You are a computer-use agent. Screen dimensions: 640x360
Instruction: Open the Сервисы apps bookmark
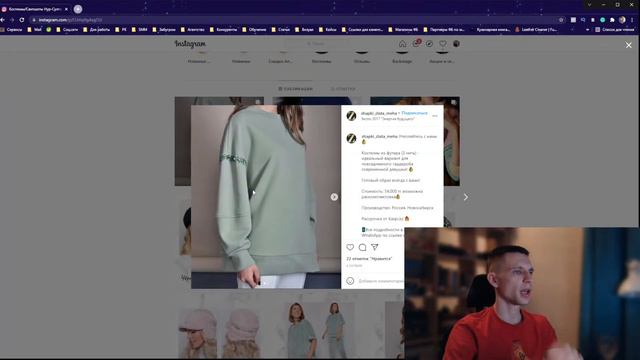point(11,29)
